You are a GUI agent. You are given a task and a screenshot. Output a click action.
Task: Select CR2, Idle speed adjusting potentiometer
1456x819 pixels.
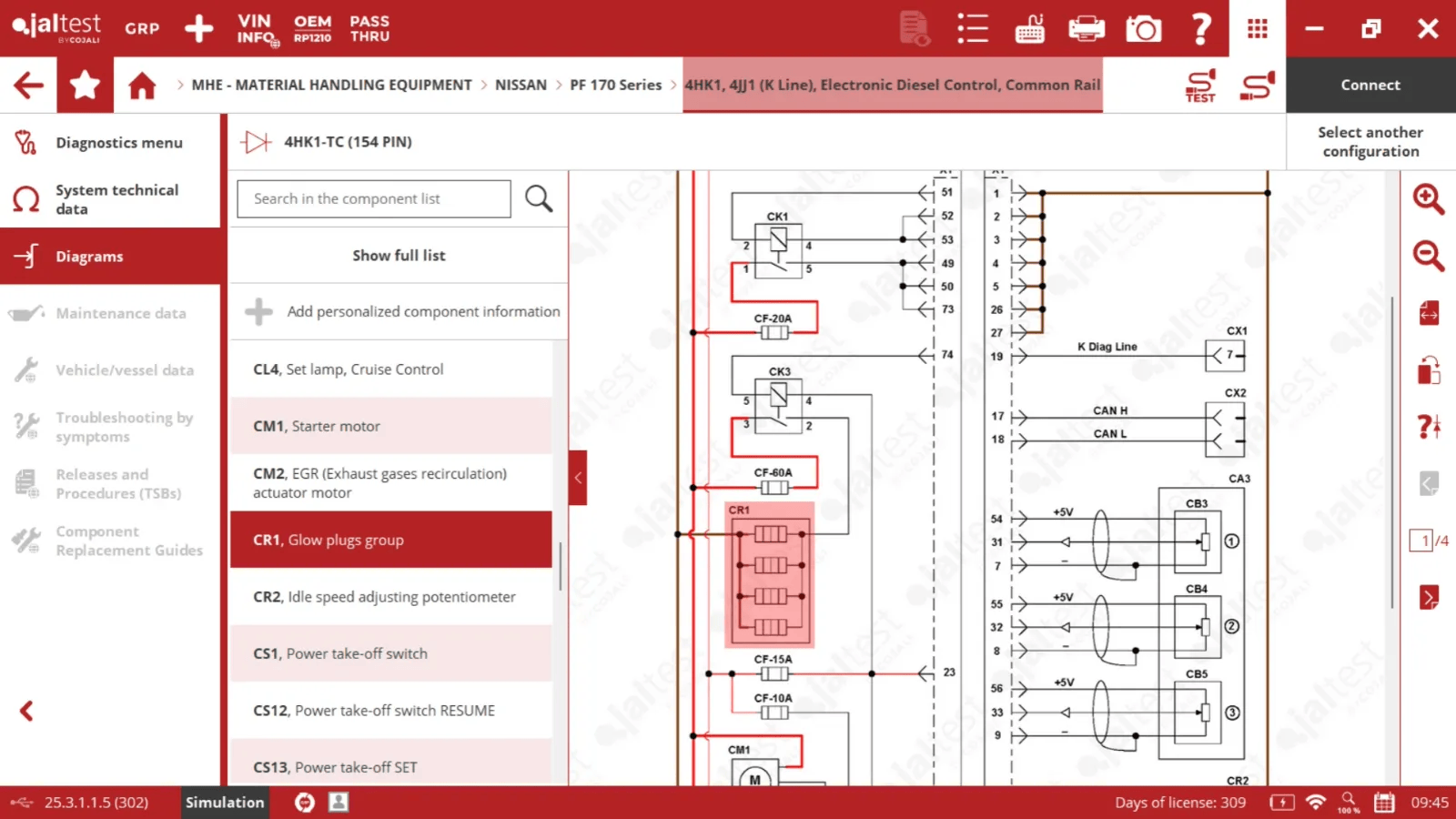[391, 597]
